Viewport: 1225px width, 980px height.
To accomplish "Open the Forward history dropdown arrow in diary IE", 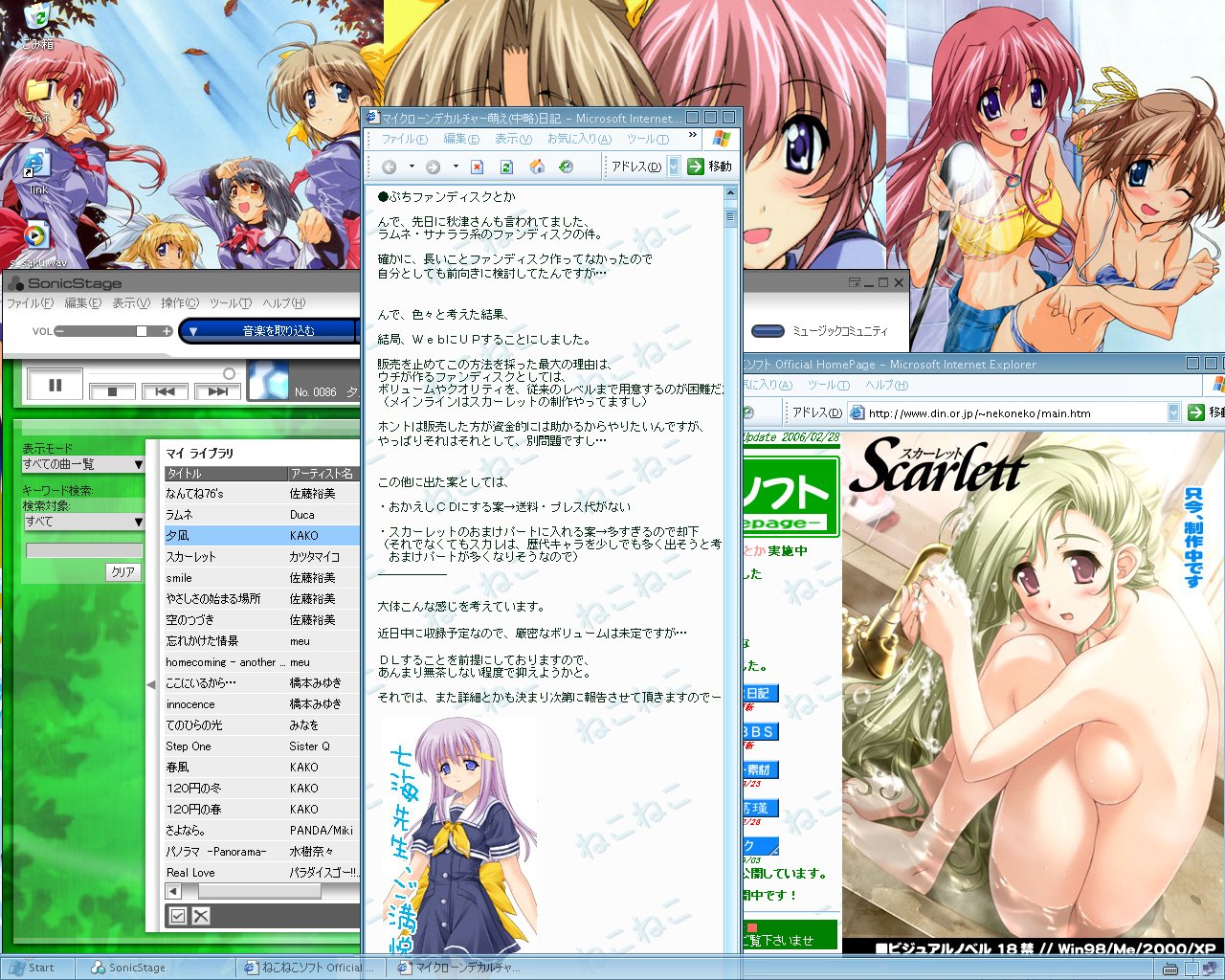I will pos(456,167).
